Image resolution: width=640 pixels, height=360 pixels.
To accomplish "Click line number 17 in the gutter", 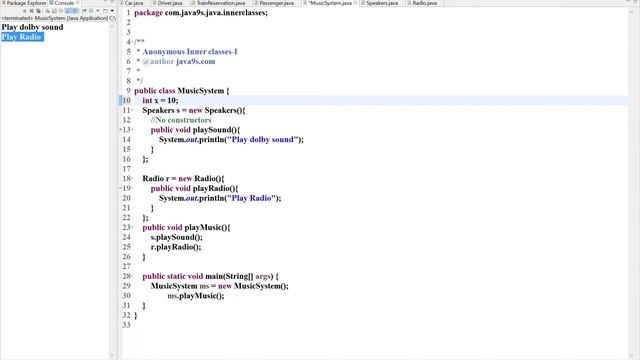I will (127, 169).
